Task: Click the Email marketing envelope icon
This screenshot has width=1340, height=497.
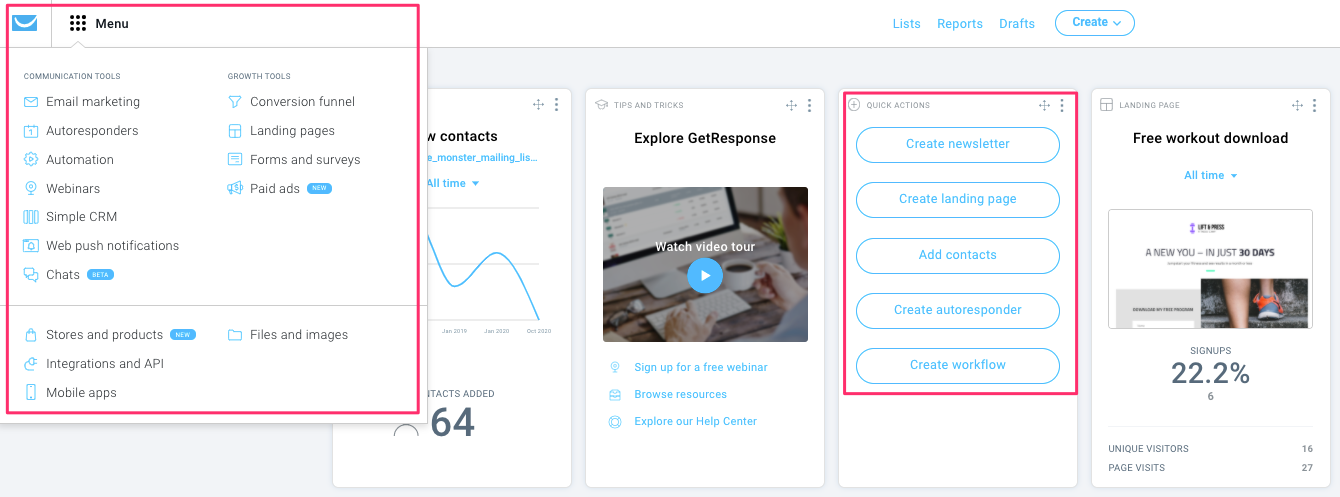Action: pyautogui.click(x=31, y=102)
